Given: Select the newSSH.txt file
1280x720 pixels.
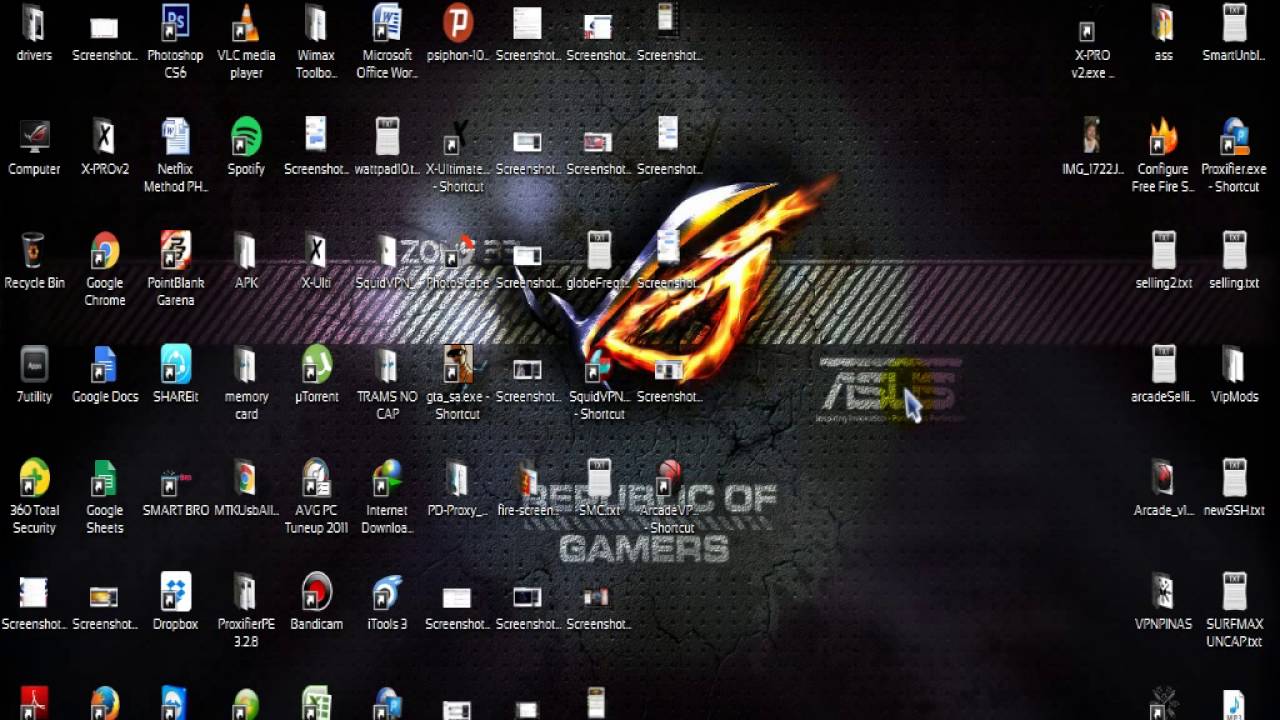Looking at the screenshot, I should tap(1234, 478).
